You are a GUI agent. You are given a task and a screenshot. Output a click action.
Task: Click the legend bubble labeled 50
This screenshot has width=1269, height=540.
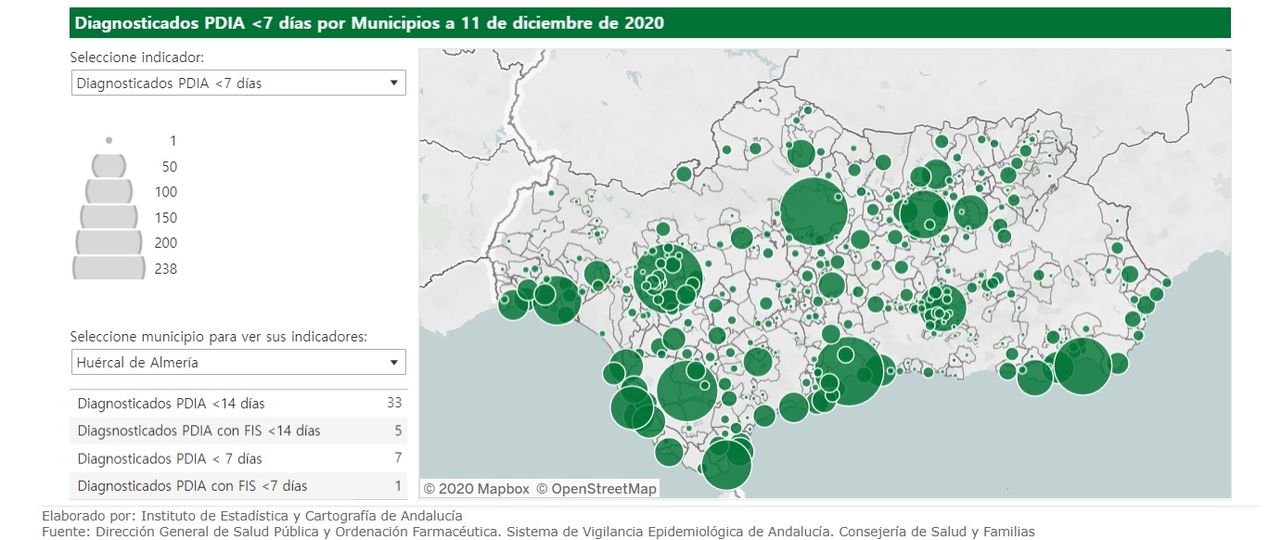[x=108, y=166]
